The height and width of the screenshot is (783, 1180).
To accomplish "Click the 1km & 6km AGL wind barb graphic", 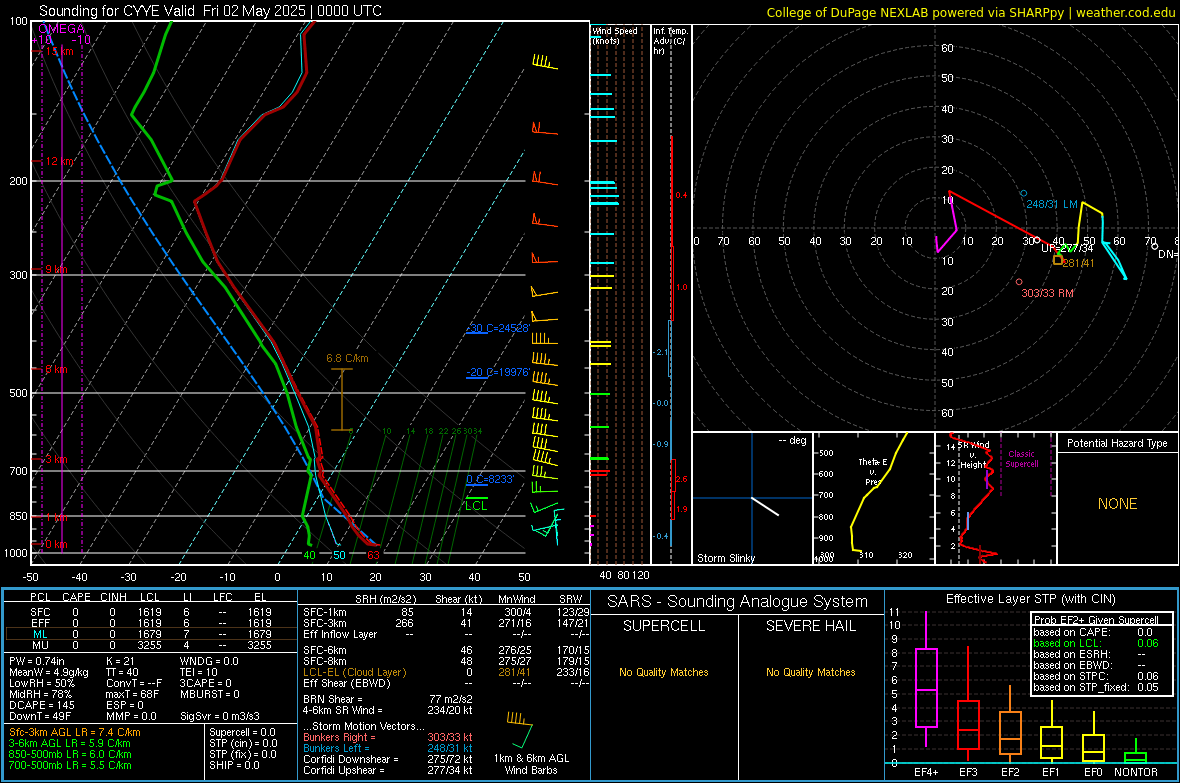I will (x=519, y=728).
